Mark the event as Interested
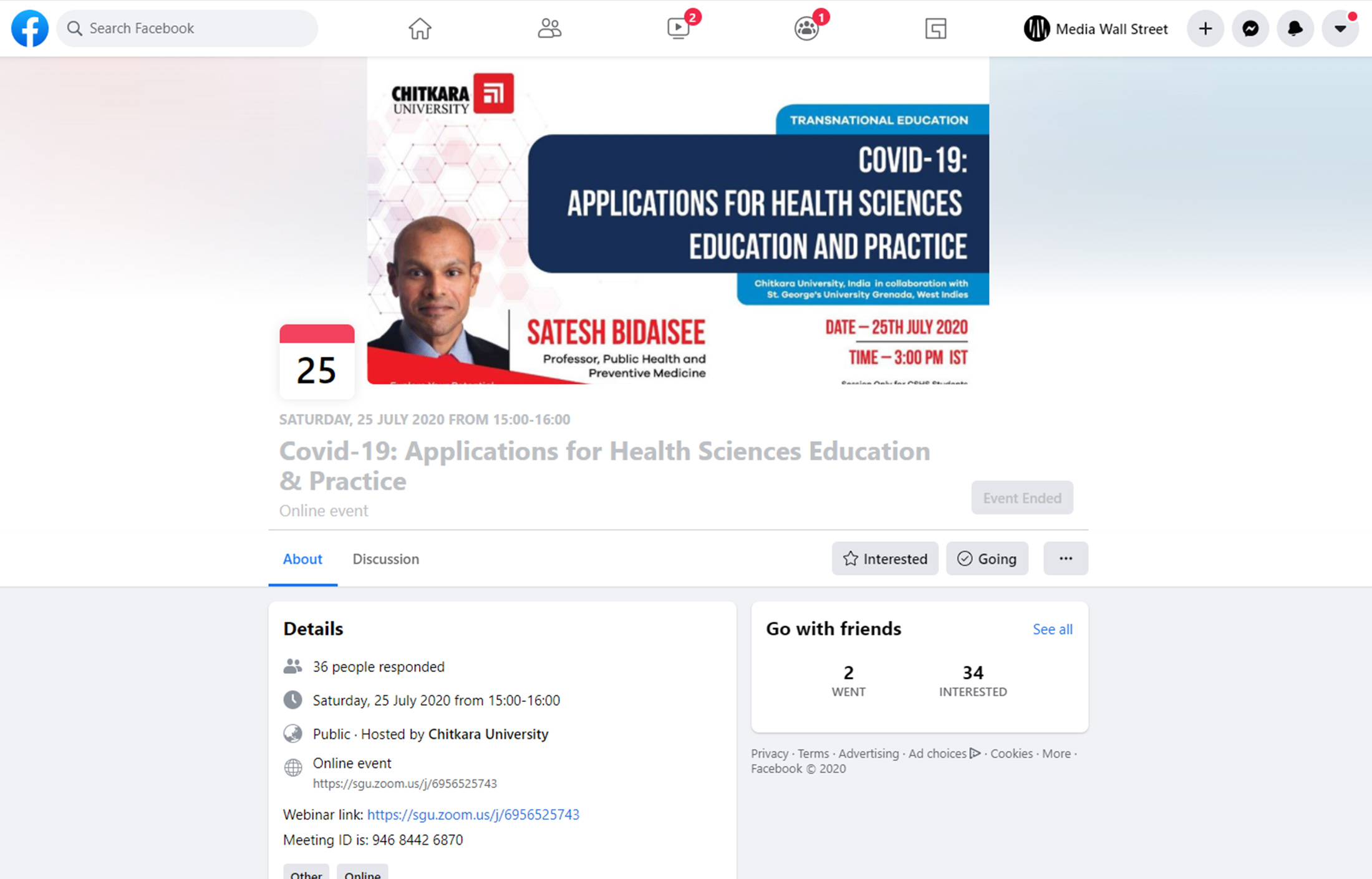 tap(885, 559)
